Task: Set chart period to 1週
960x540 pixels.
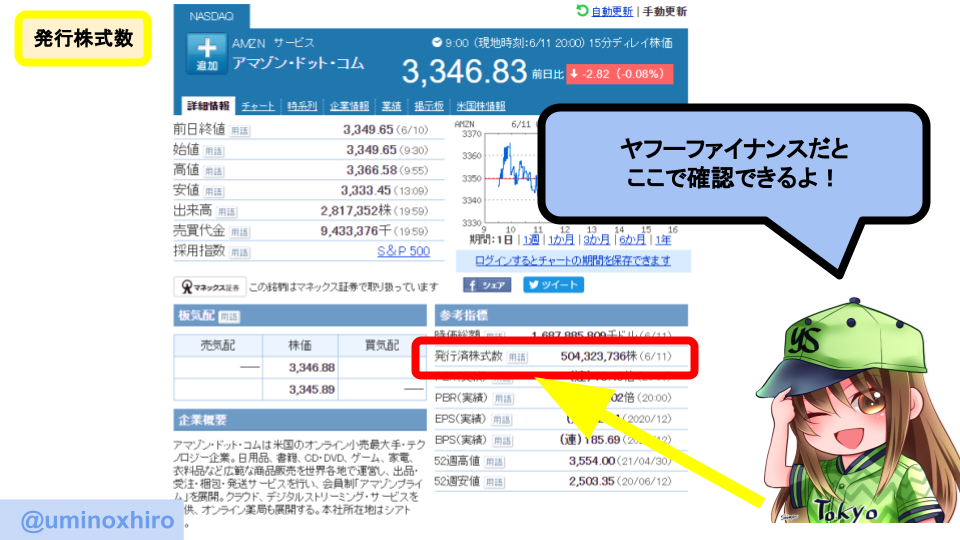Action: click(531, 239)
